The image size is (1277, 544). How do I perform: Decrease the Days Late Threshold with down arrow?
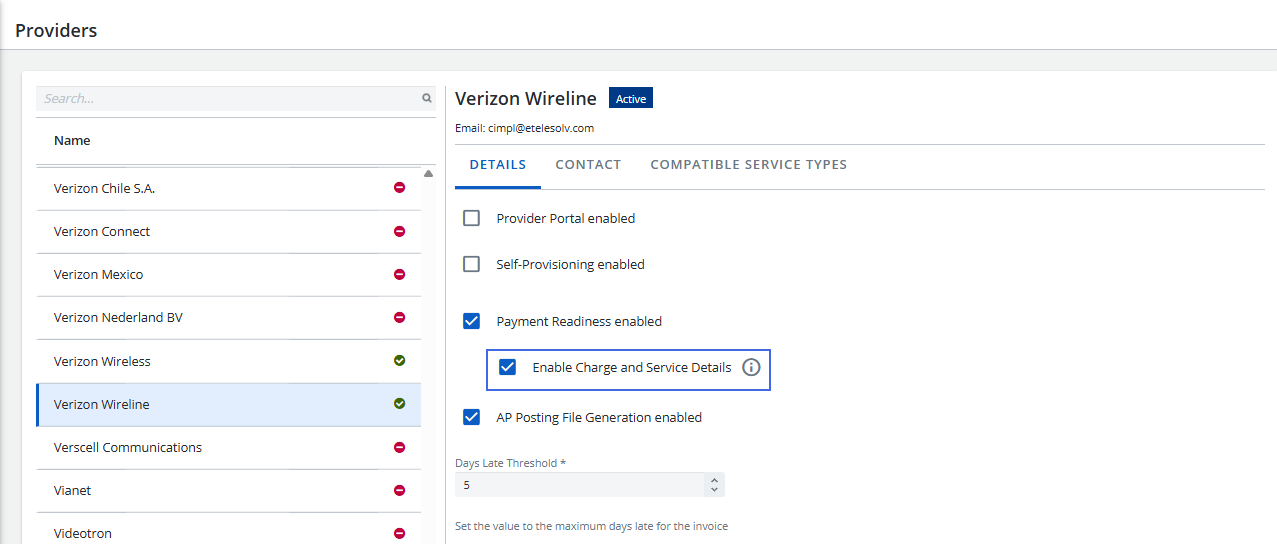pyautogui.click(x=713, y=490)
